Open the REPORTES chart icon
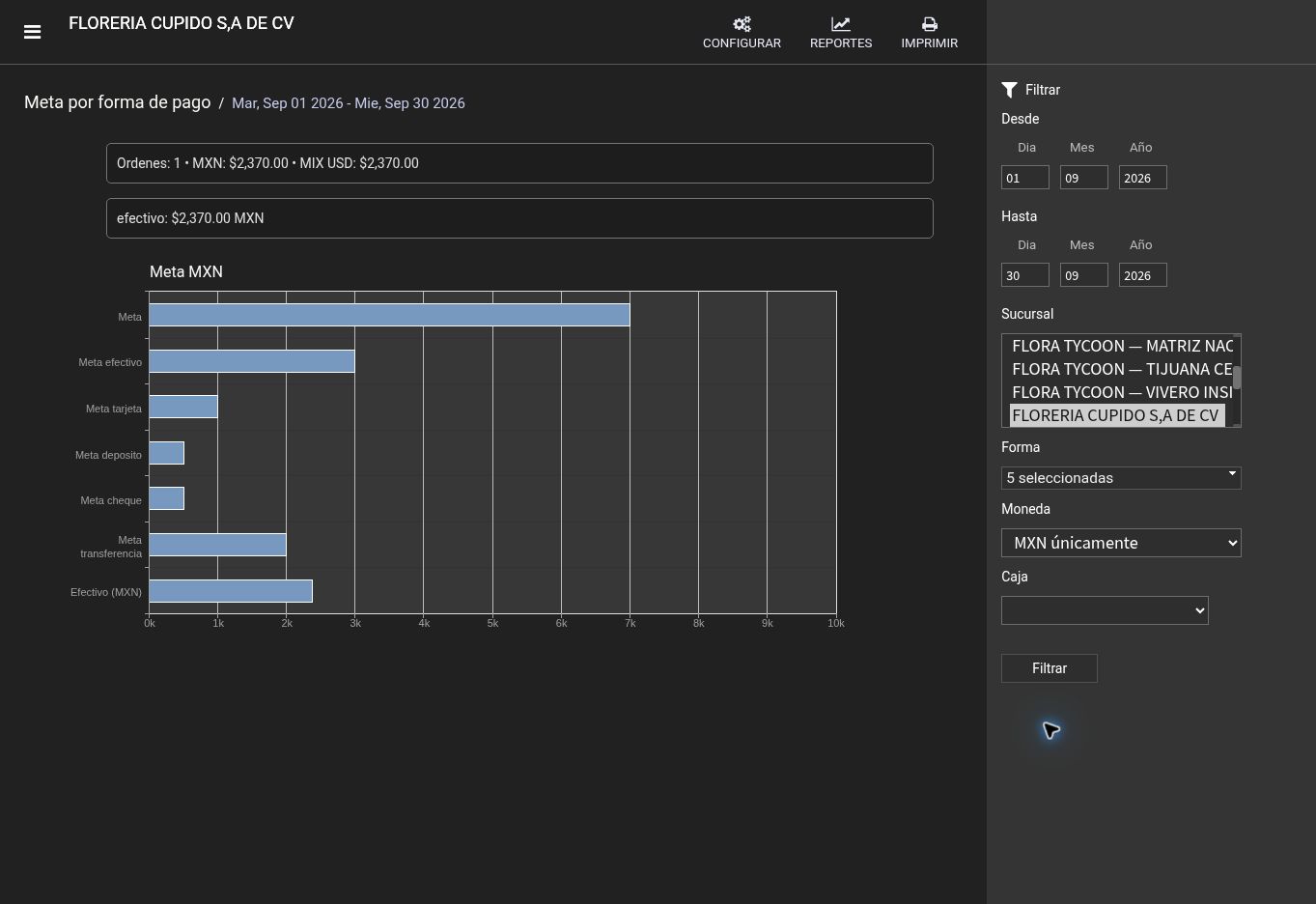1316x904 pixels. click(x=841, y=24)
